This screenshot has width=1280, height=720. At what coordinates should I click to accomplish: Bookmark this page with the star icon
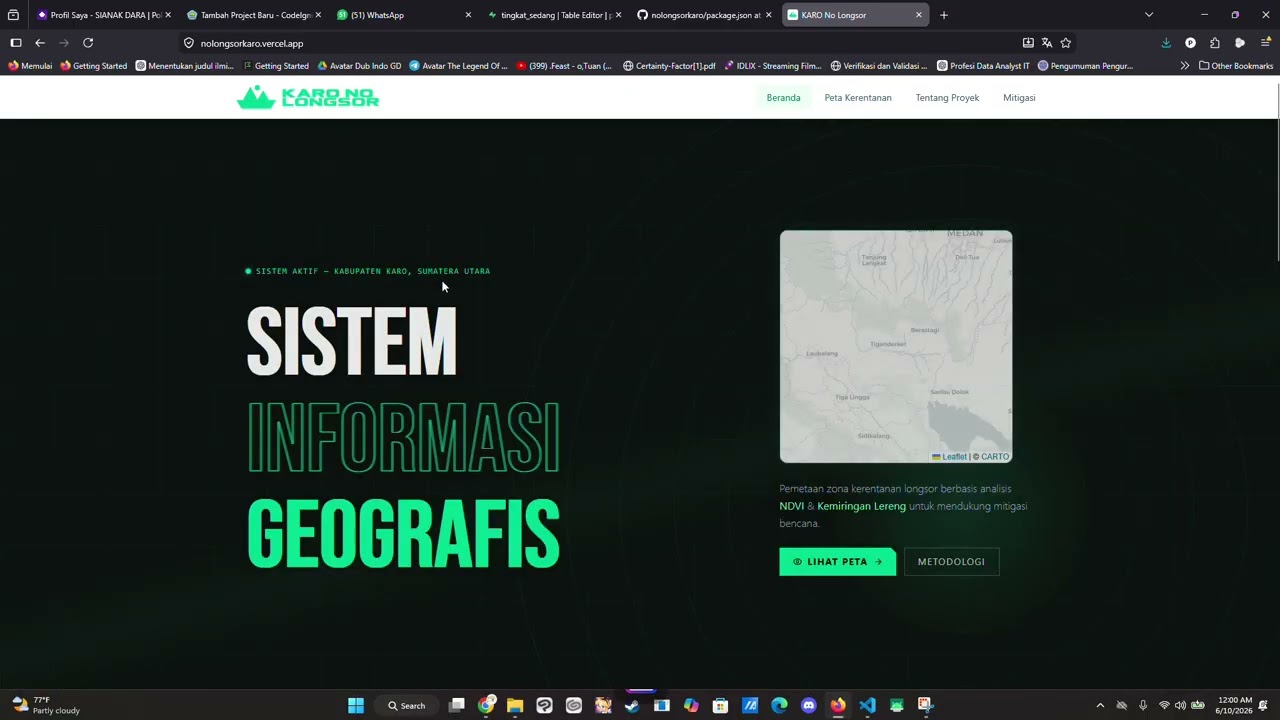(1066, 43)
